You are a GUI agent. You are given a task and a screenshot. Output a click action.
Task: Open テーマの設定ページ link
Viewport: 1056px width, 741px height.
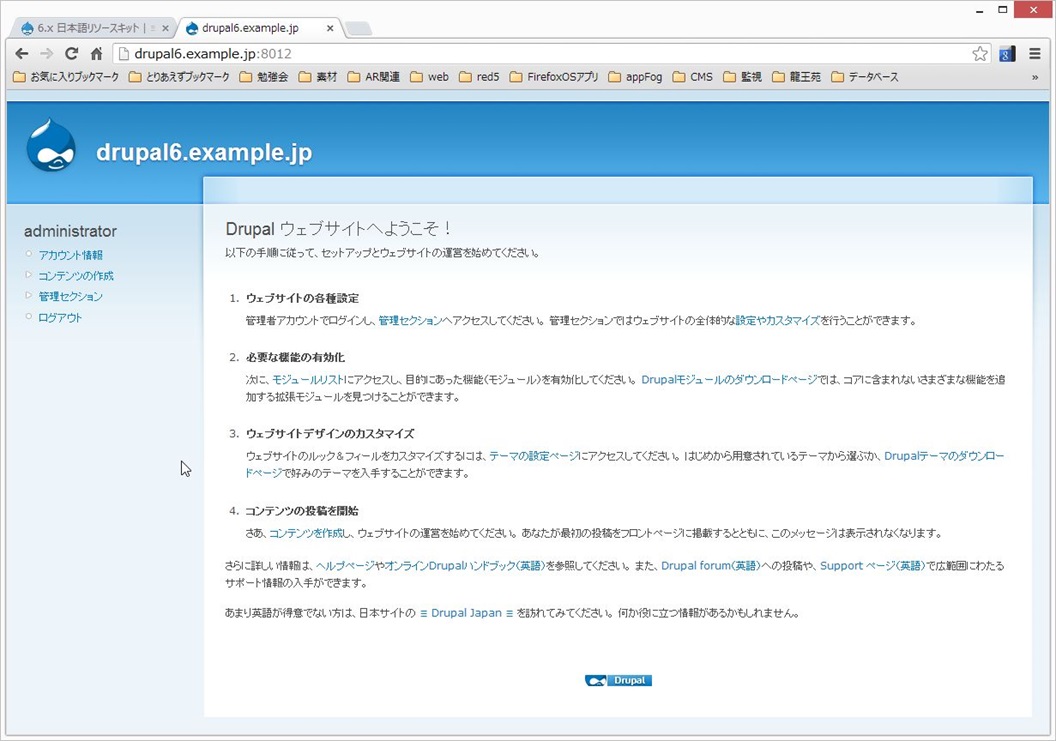[534, 456]
